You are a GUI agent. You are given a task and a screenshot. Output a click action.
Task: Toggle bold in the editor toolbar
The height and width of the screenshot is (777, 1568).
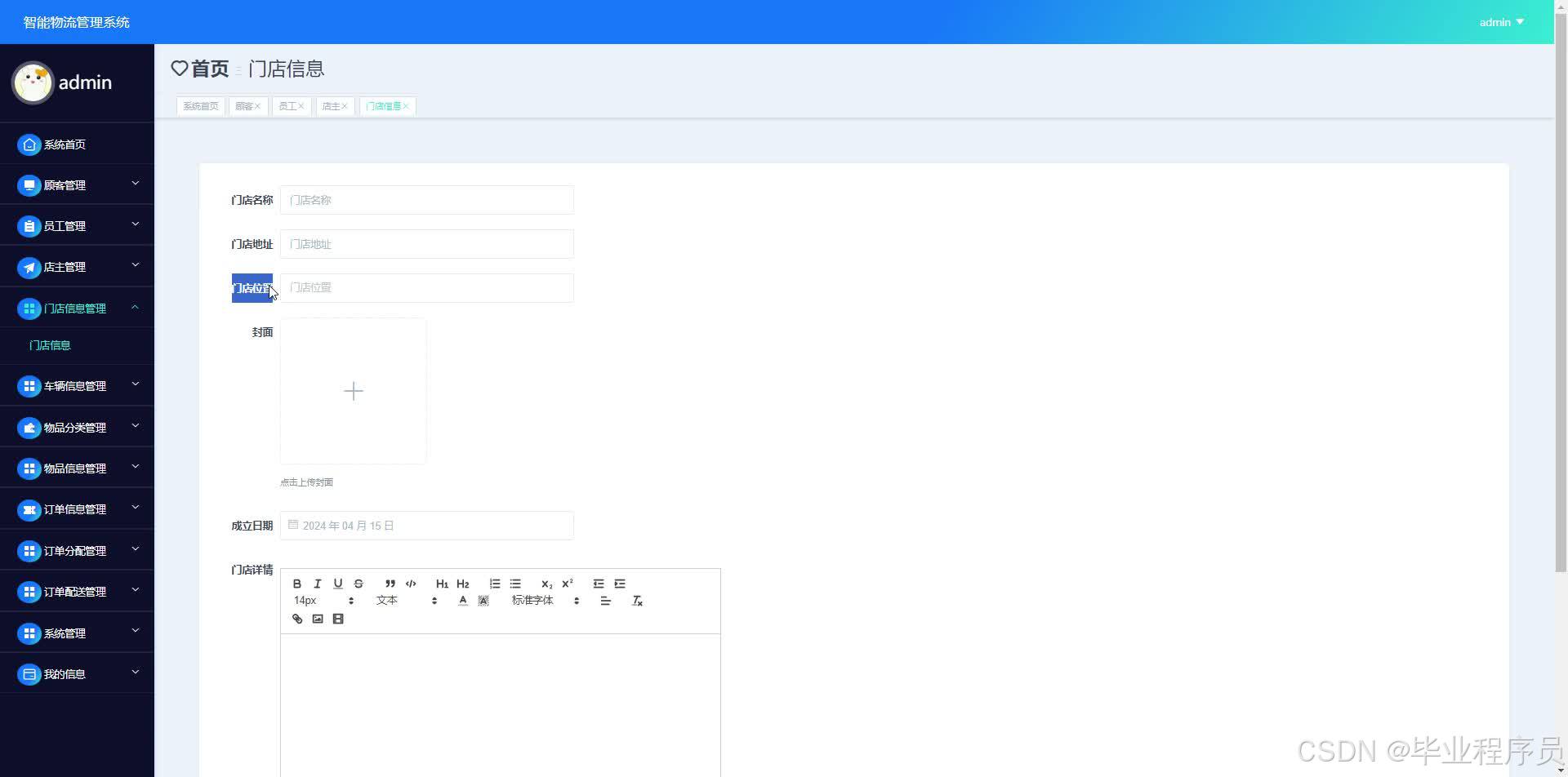pos(297,584)
